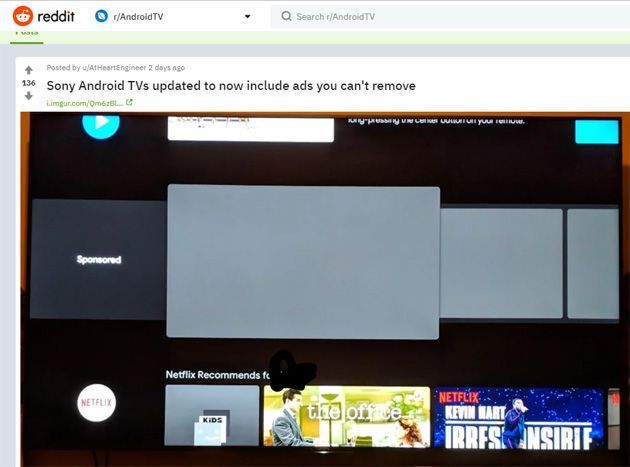Open the i.imgur.com image link
Screen dimensions: 630x467
pyautogui.click(x=84, y=102)
